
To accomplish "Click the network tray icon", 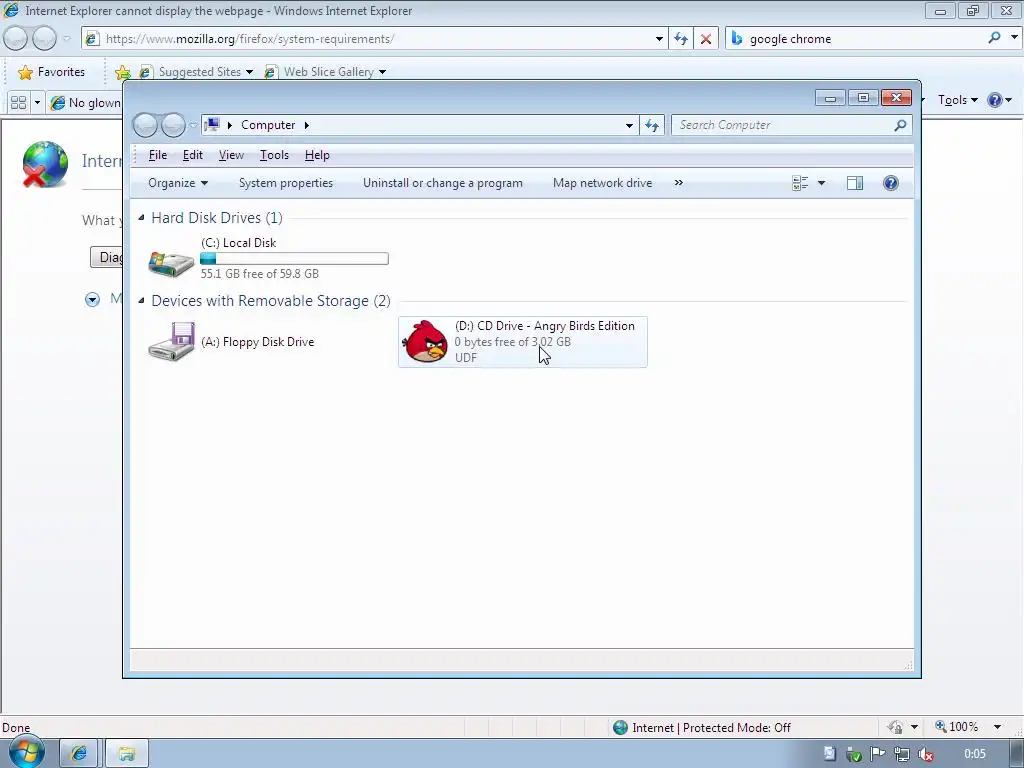I will [x=902, y=754].
